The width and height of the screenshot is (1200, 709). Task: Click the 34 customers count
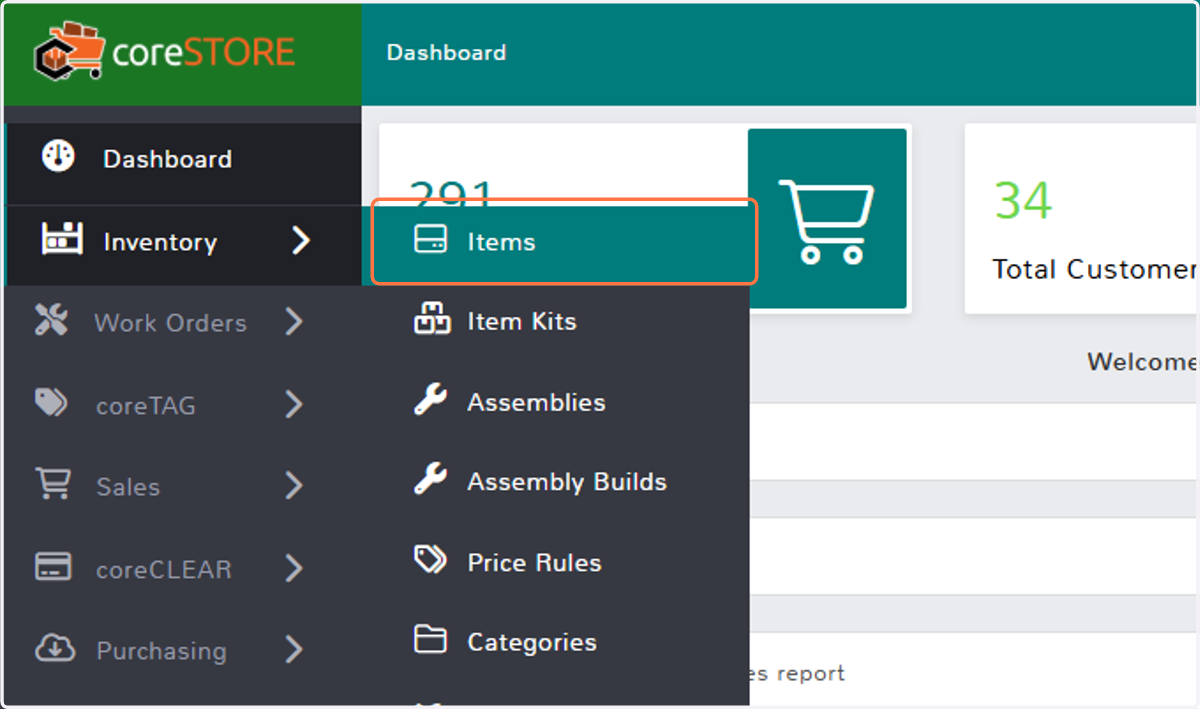click(x=1023, y=201)
